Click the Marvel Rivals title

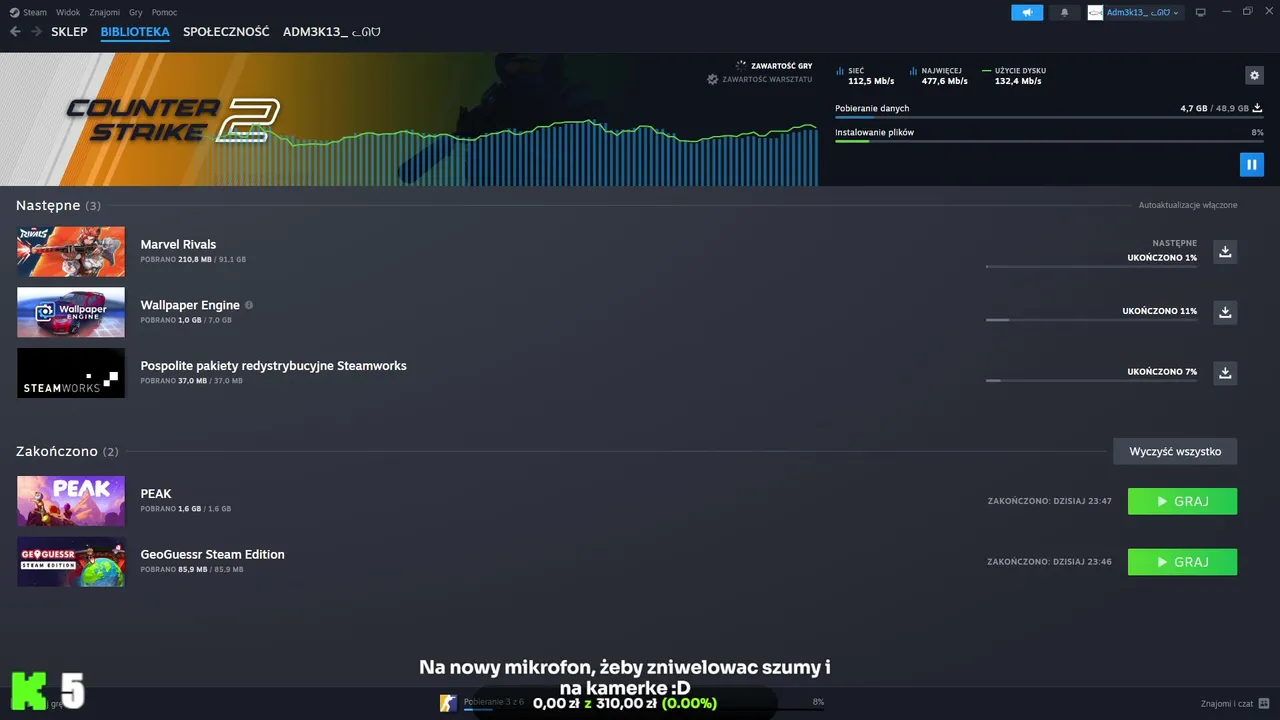click(178, 244)
